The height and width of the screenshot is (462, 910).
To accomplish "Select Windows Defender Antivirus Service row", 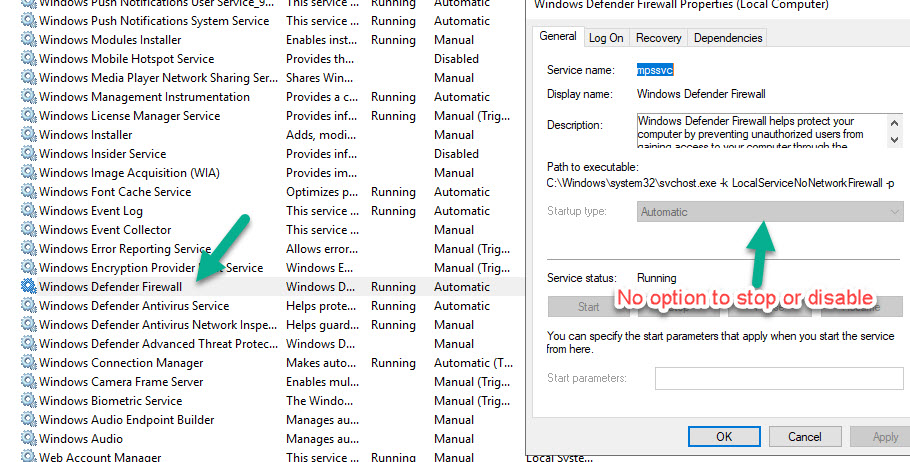I will coord(272,305).
